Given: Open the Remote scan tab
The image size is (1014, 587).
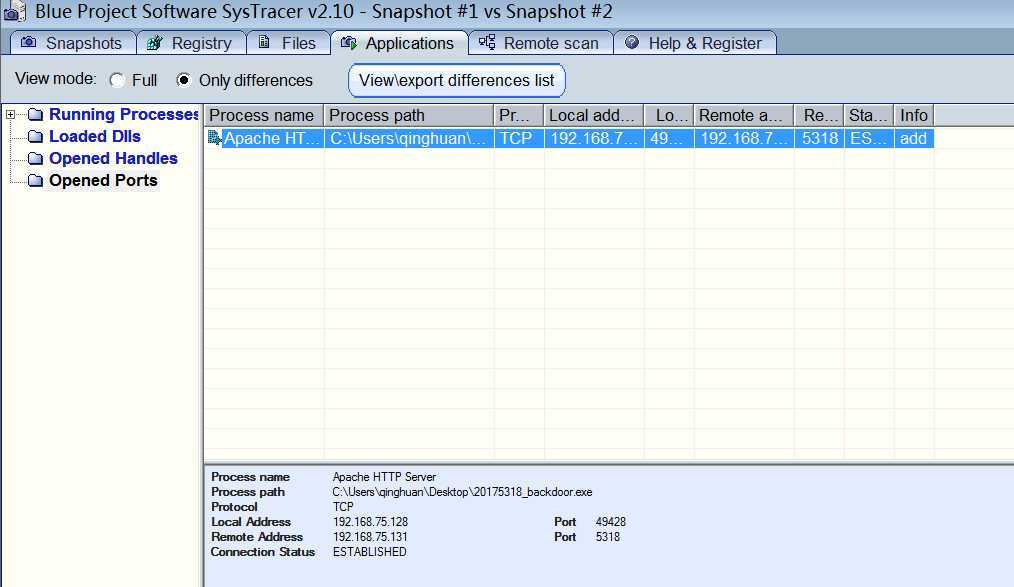Looking at the screenshot, I should point(541,43).
